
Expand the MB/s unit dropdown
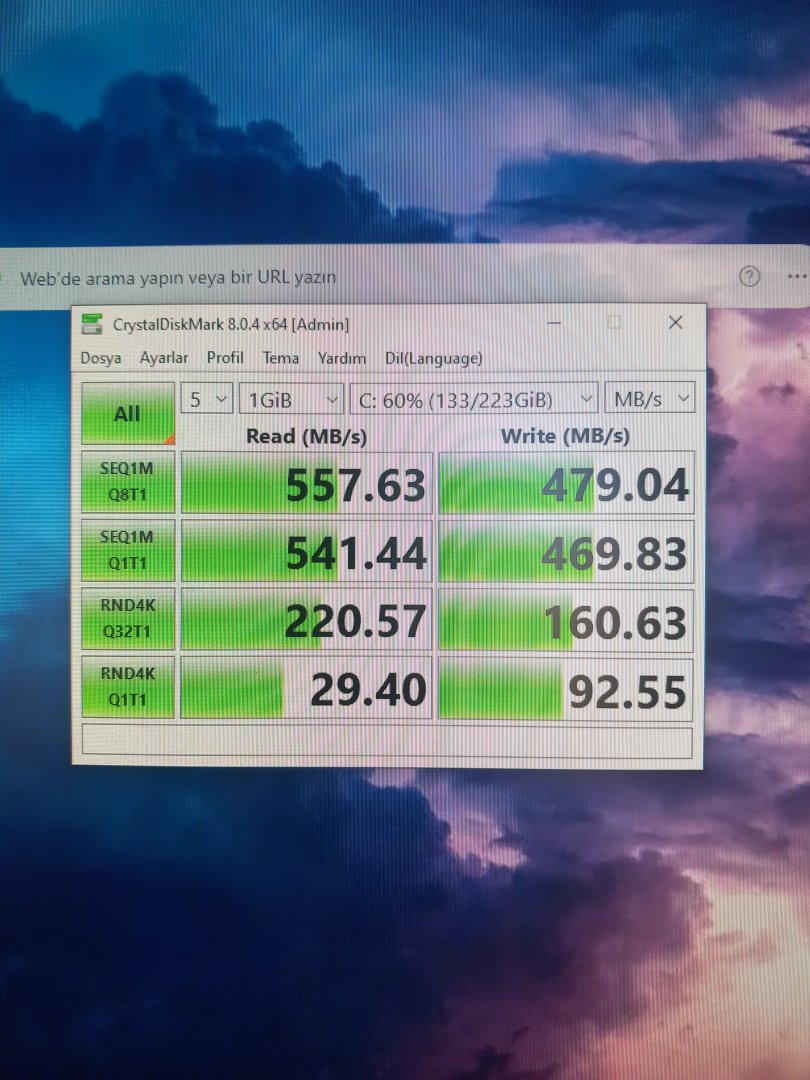click(650, 399)
